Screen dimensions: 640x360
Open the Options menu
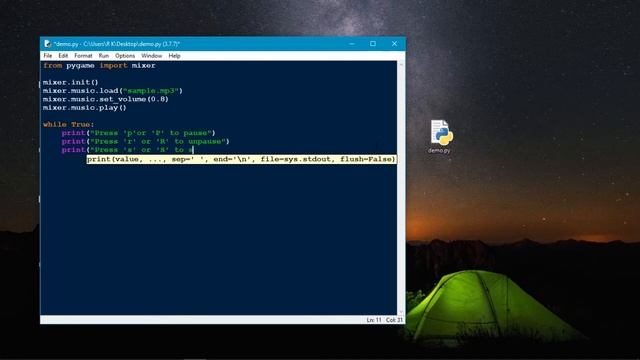tap(125, 56)
